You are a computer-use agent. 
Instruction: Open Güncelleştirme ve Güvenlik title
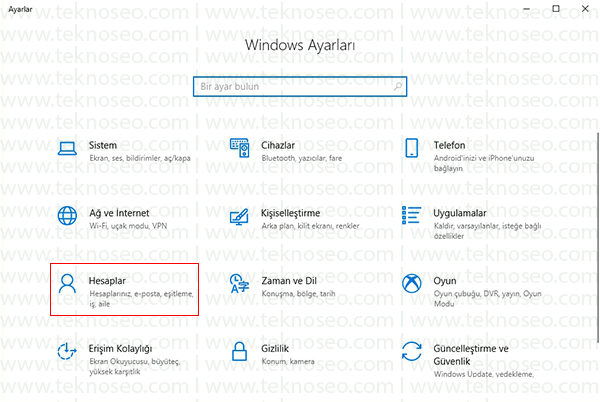[471, 355]
